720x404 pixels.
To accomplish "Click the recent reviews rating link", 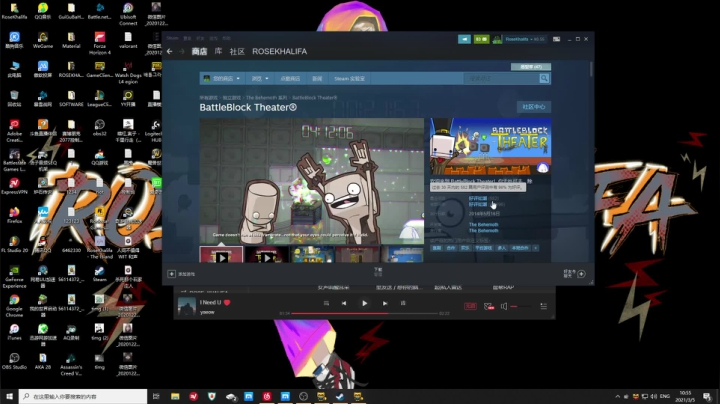I will [x=478, y=198].
